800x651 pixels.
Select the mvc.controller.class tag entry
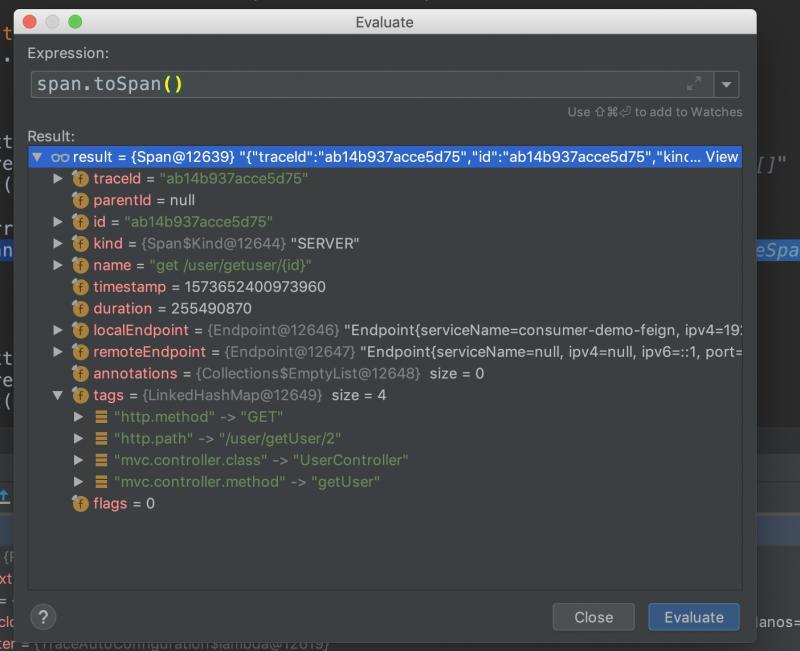[x=260, y=461]
